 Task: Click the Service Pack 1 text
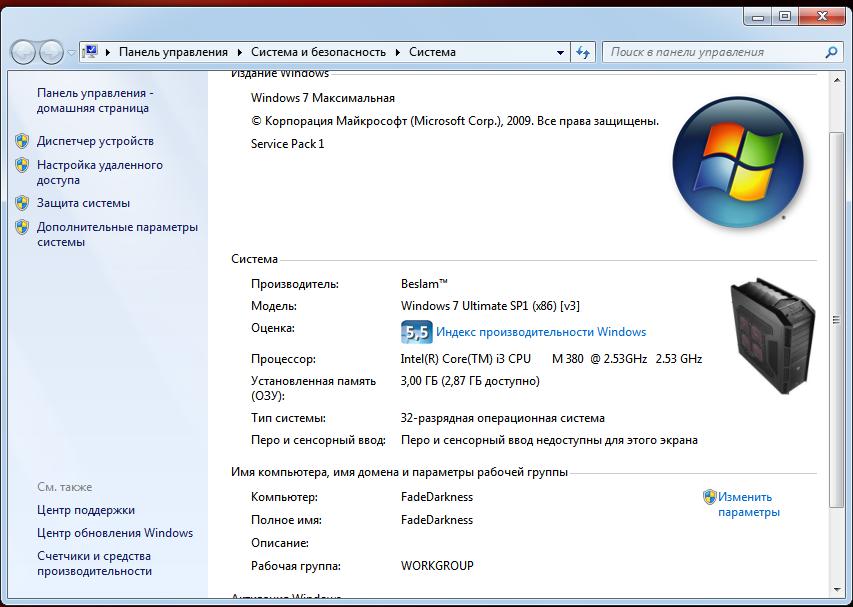point(287,144)
